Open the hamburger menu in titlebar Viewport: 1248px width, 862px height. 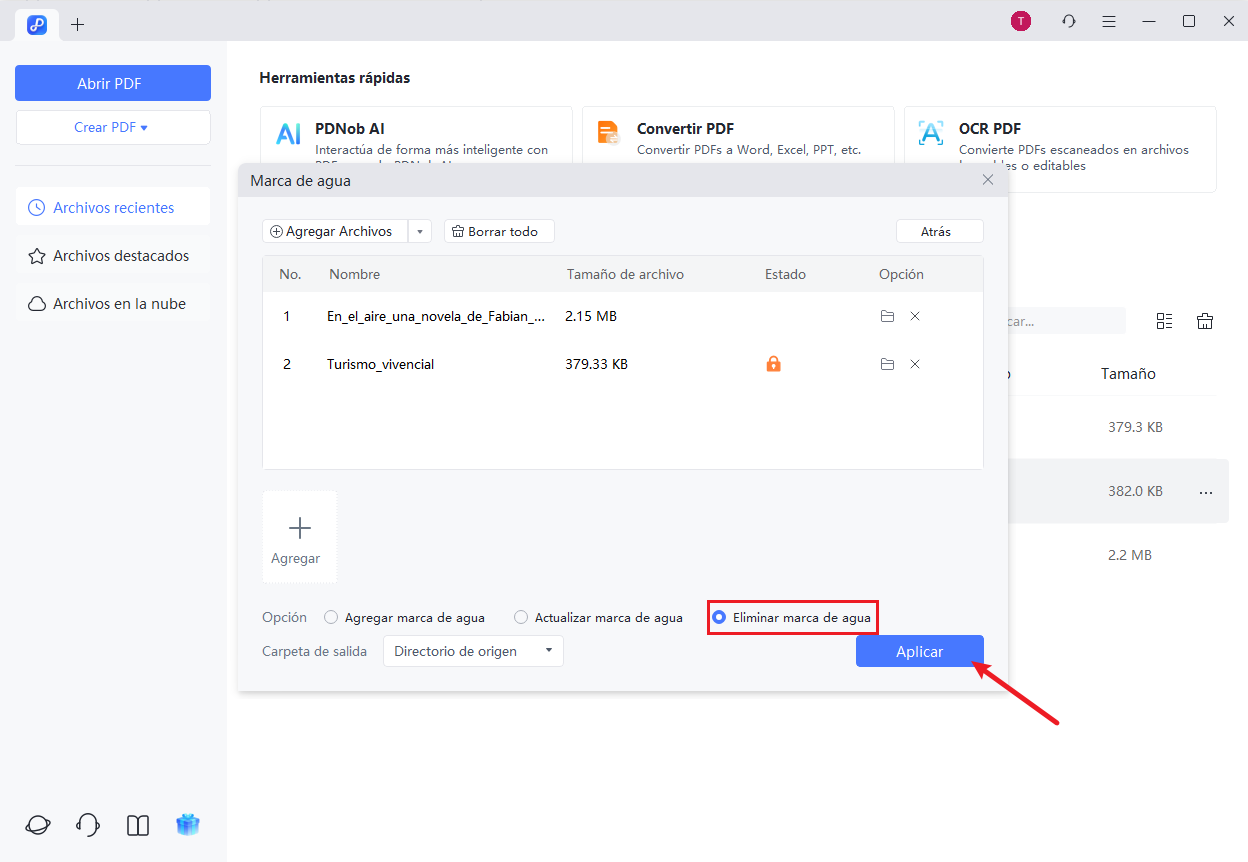(x=1108, y=20)
